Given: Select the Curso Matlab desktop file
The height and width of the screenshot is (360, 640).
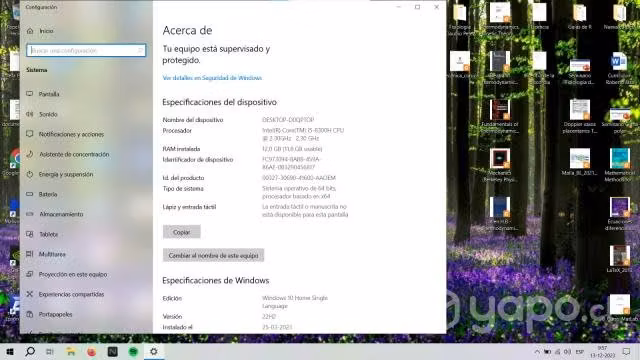Looking at the screenshot, I should click(x=619, y=308).
